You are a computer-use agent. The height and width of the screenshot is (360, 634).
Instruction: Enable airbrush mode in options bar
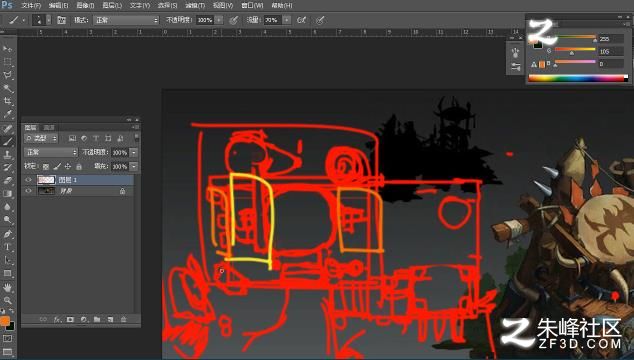(302, 20)
